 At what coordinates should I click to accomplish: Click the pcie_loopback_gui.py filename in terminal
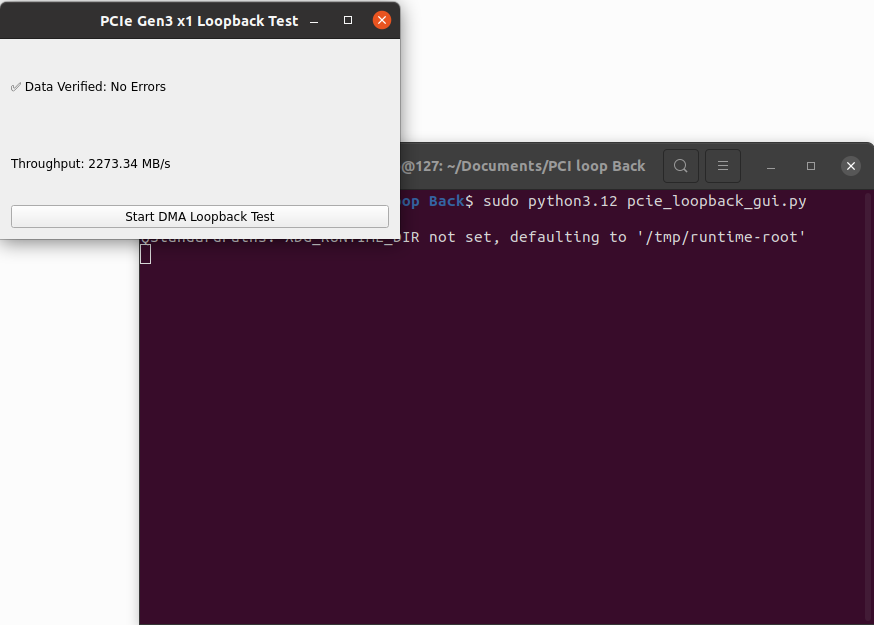(716, 201)
